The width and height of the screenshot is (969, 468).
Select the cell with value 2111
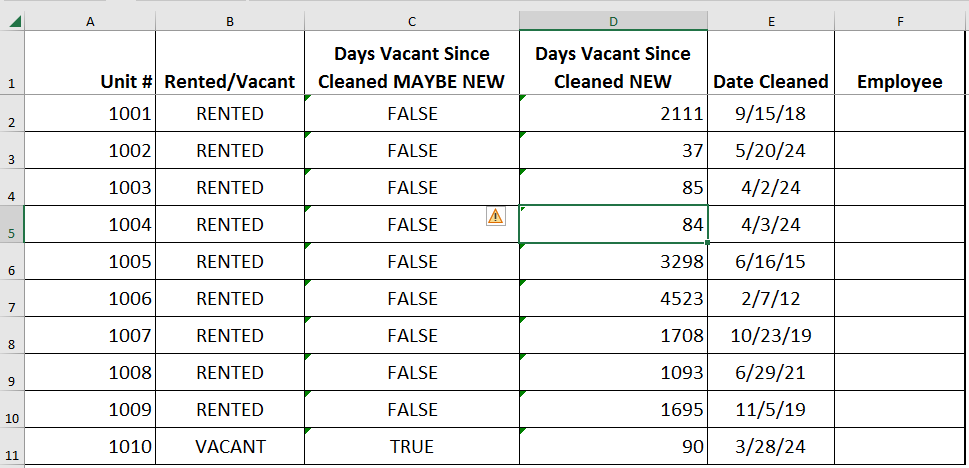[613, 113]
